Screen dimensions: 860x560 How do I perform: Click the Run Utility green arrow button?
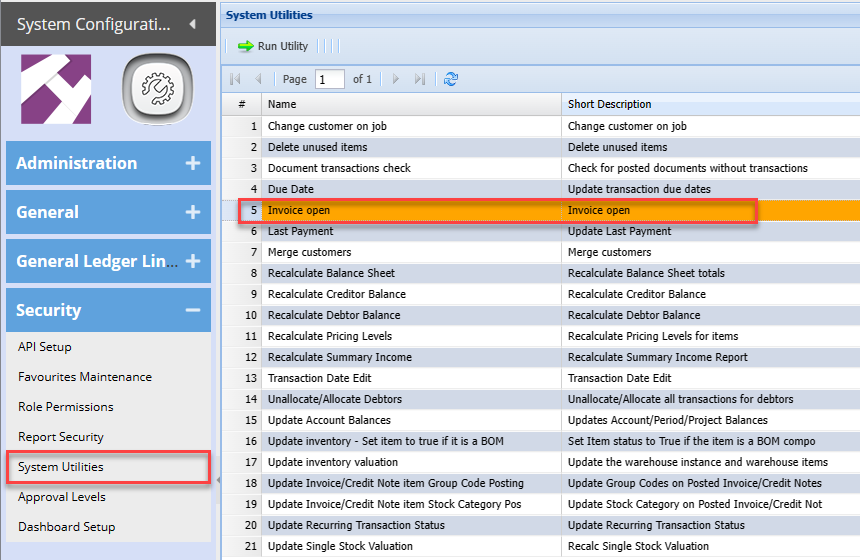[x=273, y=46]
